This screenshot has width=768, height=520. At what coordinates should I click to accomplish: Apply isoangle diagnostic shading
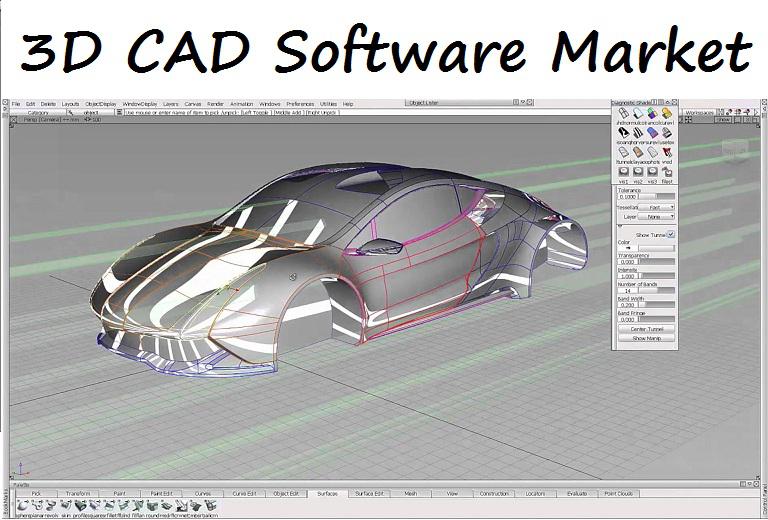(623, 133)
